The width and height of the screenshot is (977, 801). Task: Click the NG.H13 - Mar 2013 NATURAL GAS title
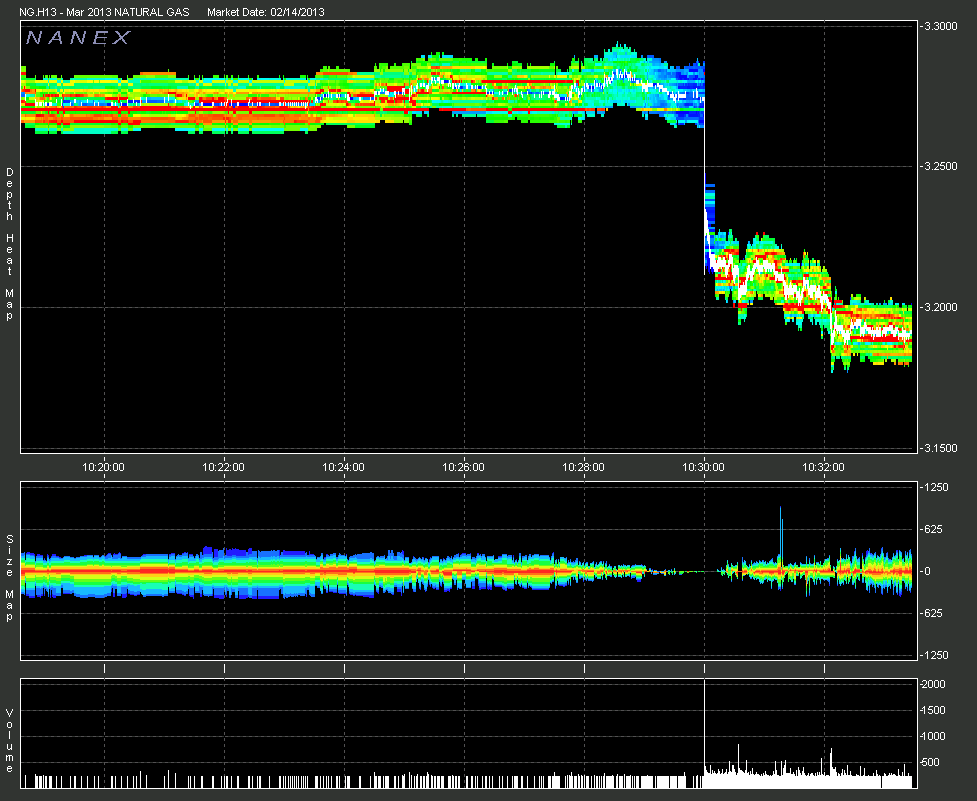click(x=105, y=12)
